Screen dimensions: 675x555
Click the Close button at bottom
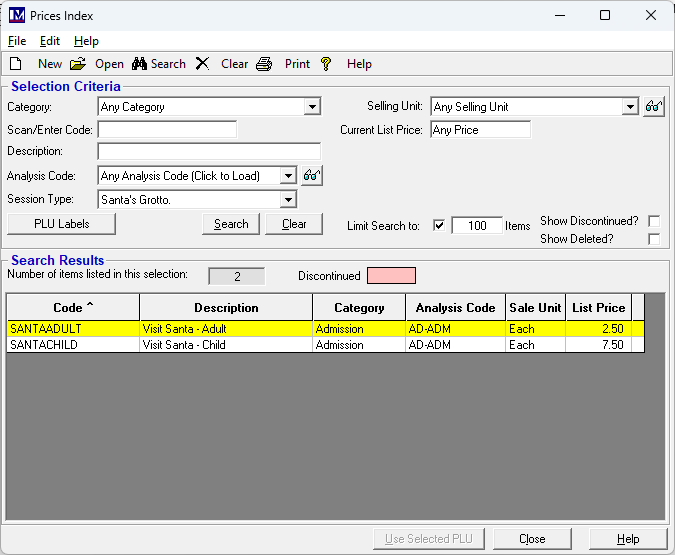(532, 539)
